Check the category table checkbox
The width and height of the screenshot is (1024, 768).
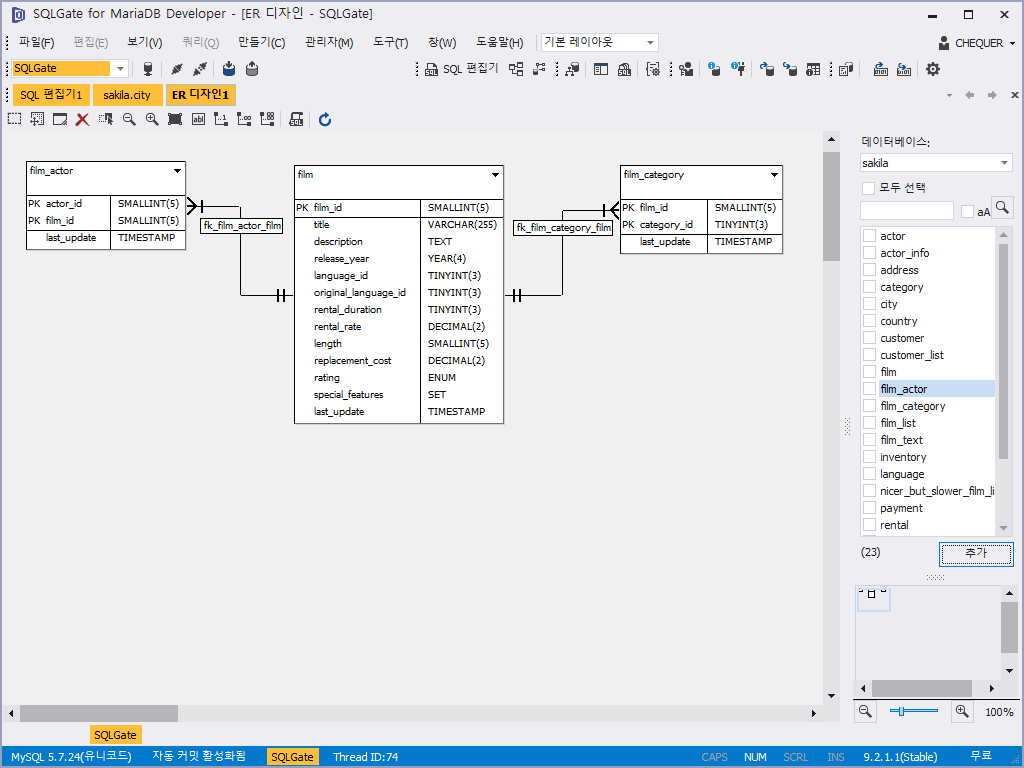[869, 287]
